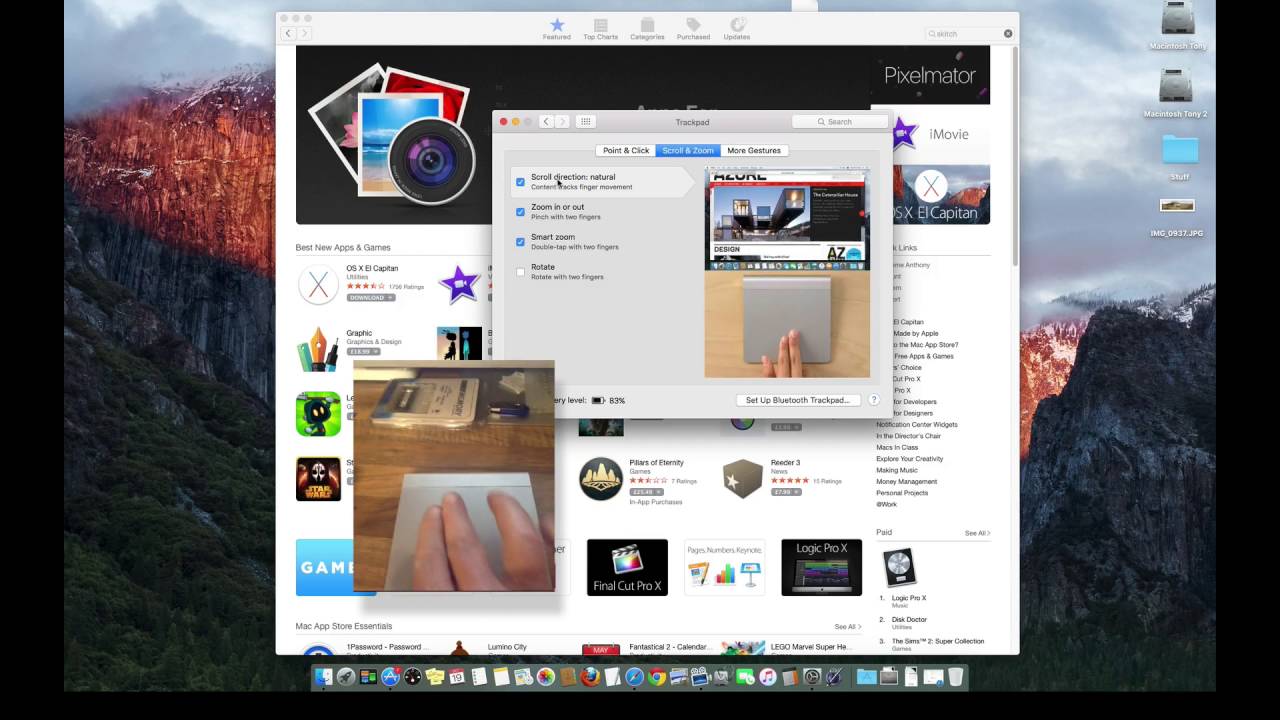Open Macintosh Tony drive on desktop
Image resolution: width=1280 pixels, height=720 pixels.
pyautogui.click(x=1177, y=25)
